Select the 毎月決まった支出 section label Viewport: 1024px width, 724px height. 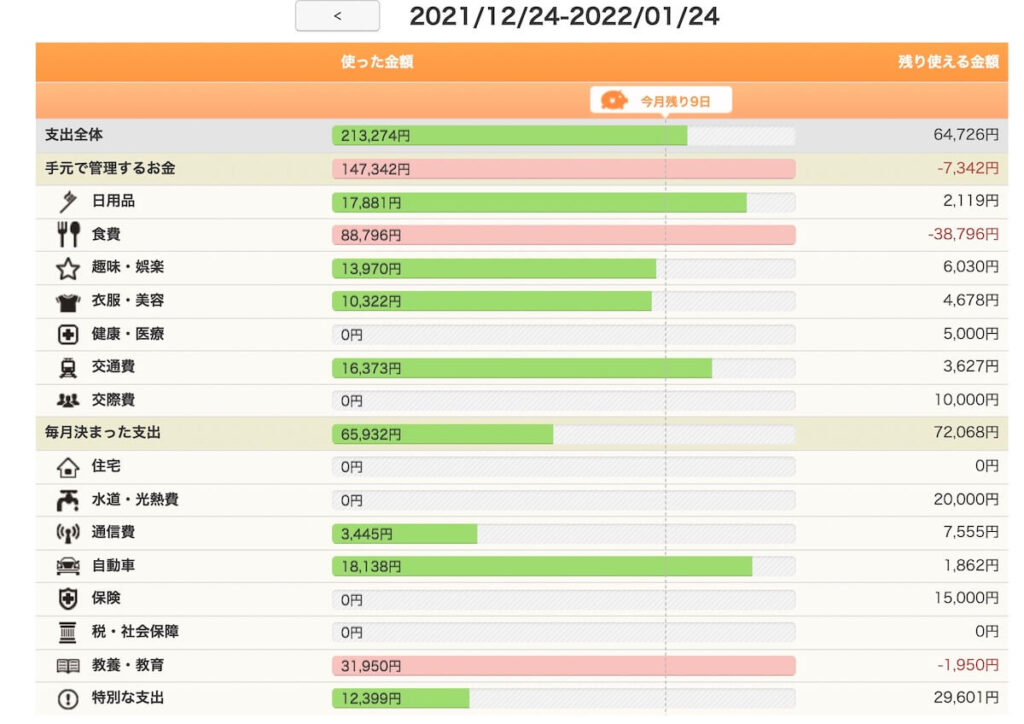[x=103, y=433]
